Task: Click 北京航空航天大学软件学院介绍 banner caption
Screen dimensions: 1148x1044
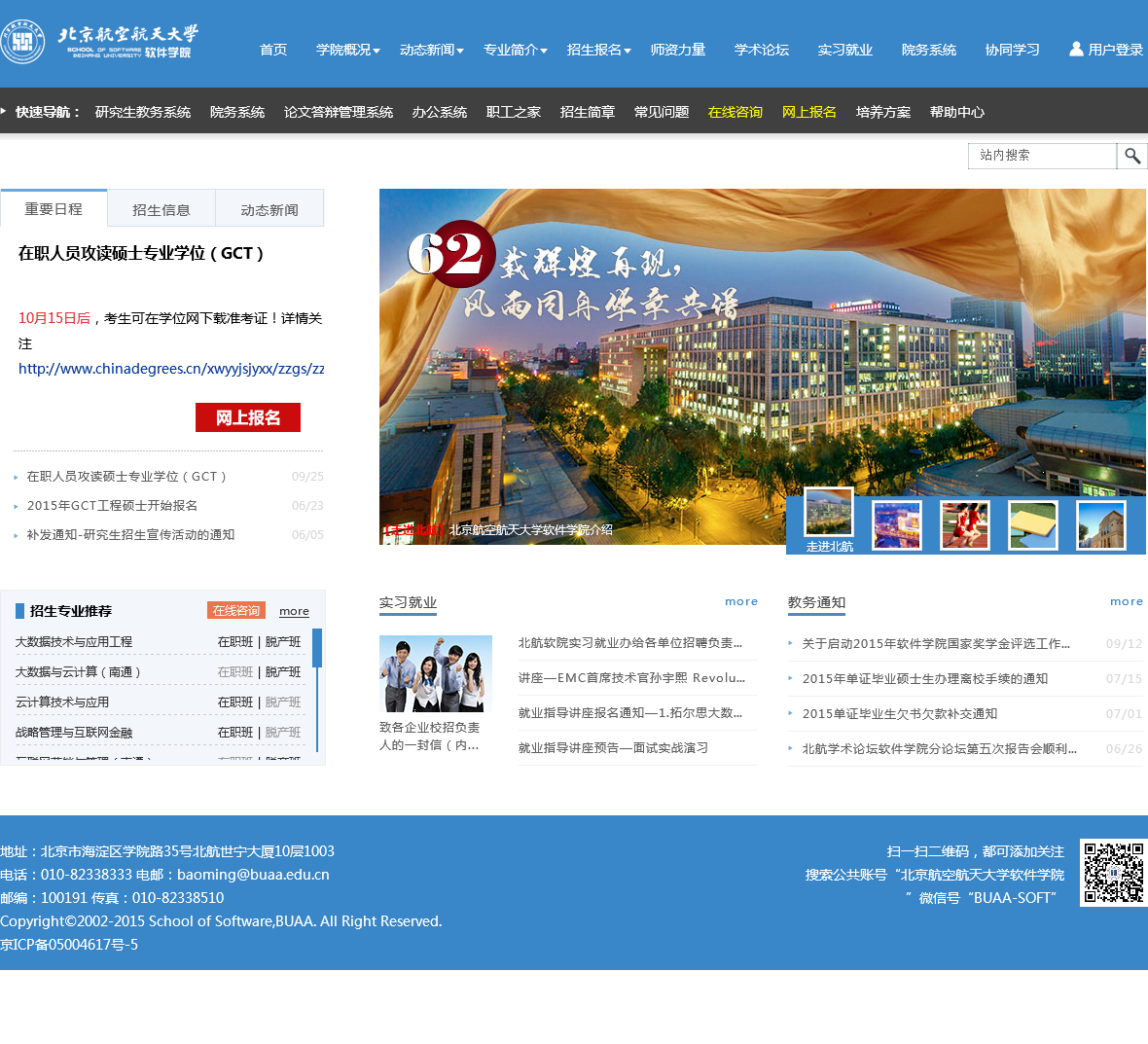Action: pos(531,529)
